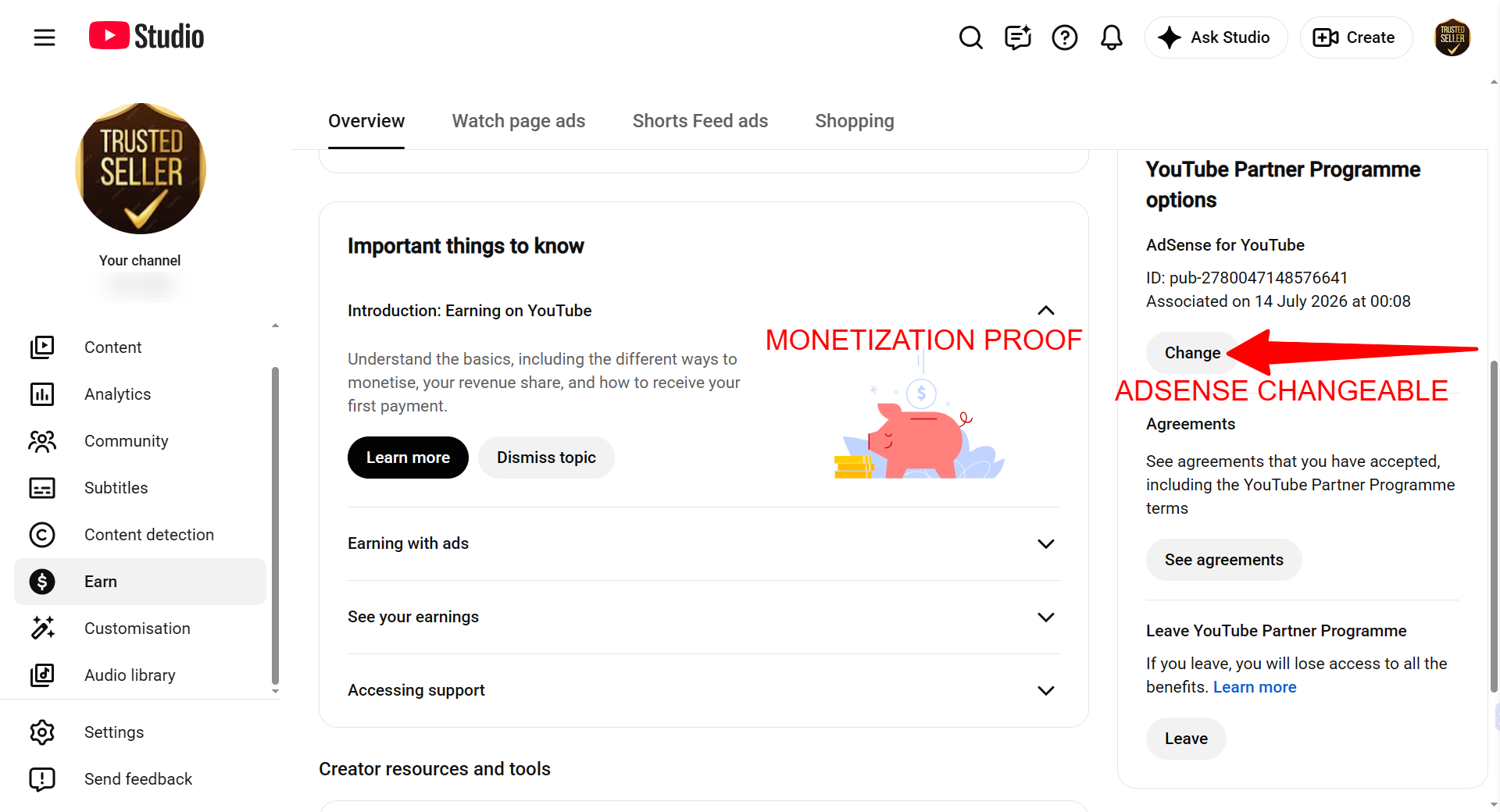Click the Agreements heading
The image size is (1500, 812).
coord(1191,424)
